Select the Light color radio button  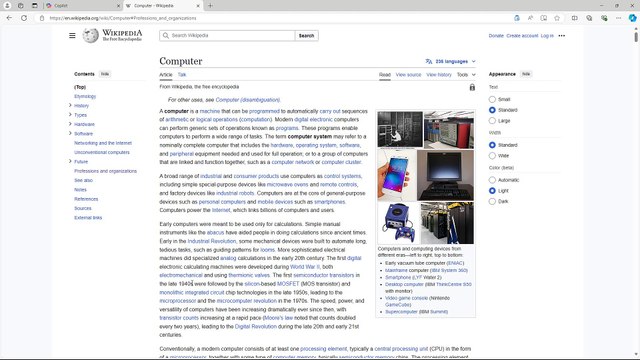click(492, 191)
